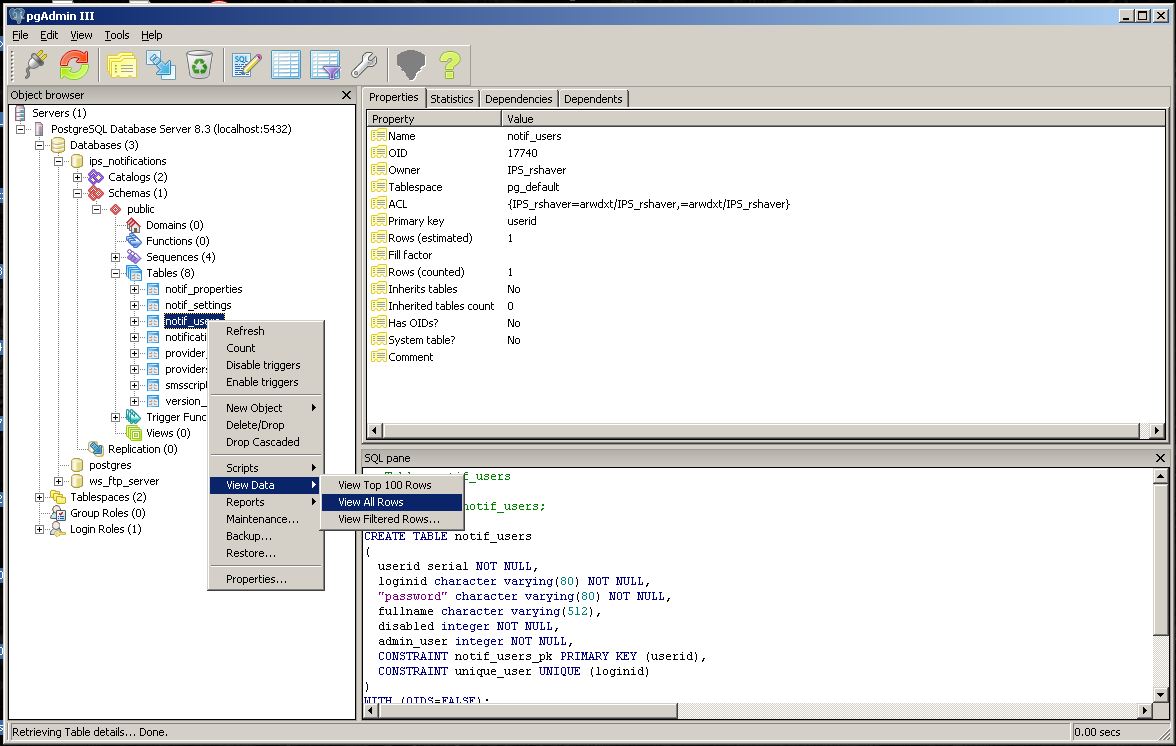Click Backup in the context menu
Image resolution: width=1176 pixels, height=746 pixels.
(x=266, y=537)
